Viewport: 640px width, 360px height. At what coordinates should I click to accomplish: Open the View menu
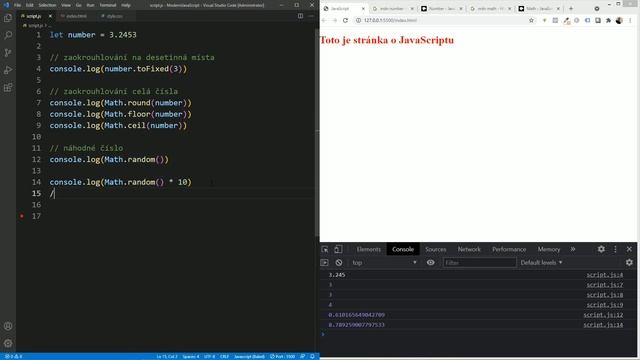pyautogui.click(x=66, y=5)
